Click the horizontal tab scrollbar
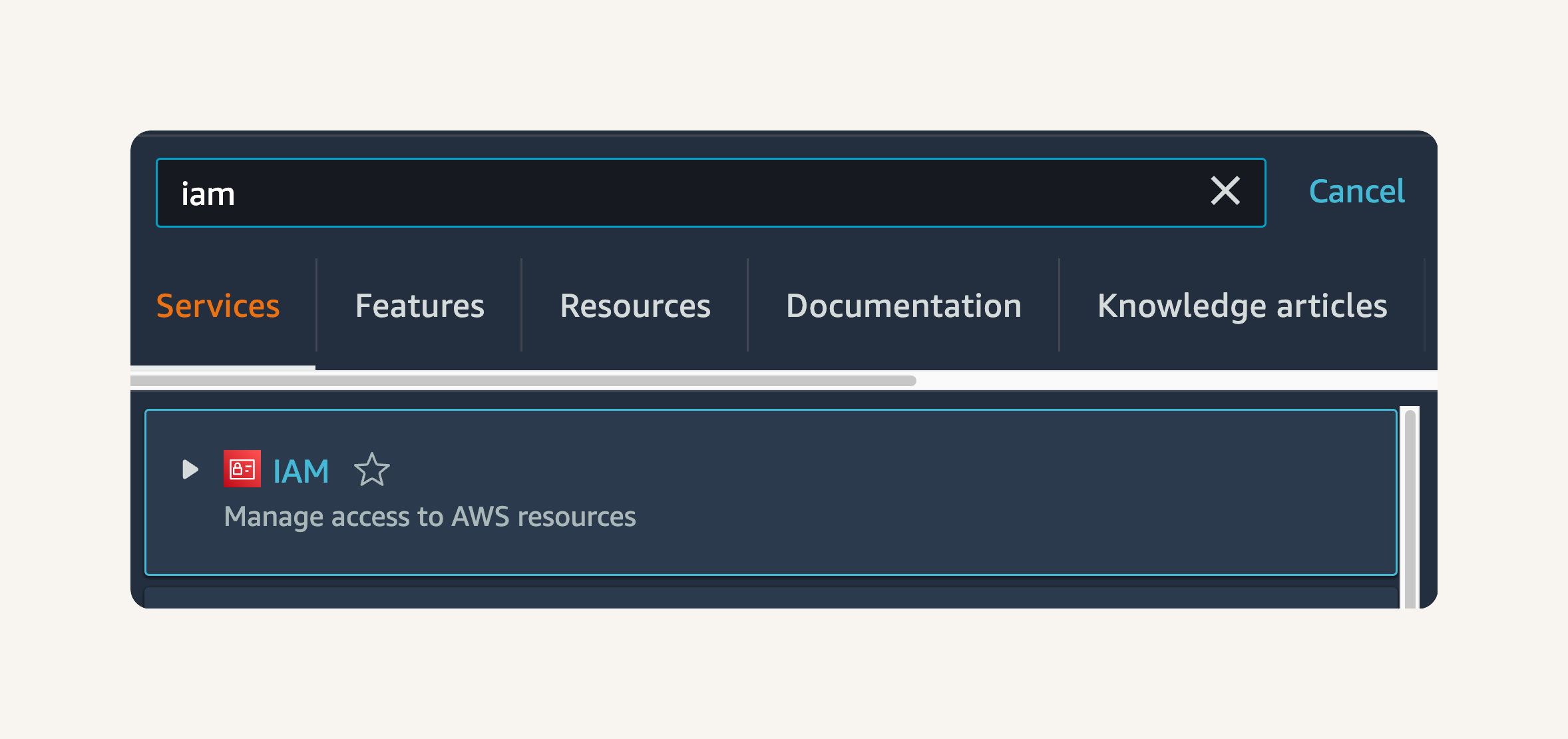1568x739 pixels. click(x=523, y=381)
